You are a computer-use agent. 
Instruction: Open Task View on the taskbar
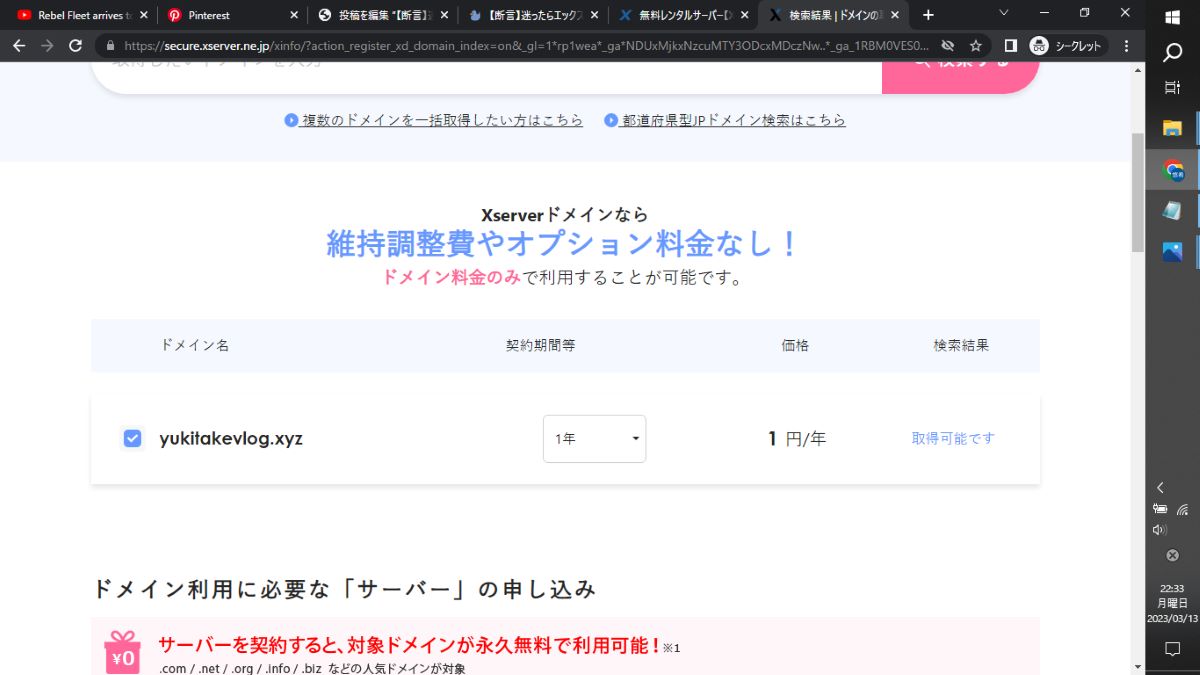click(1173, 89)
